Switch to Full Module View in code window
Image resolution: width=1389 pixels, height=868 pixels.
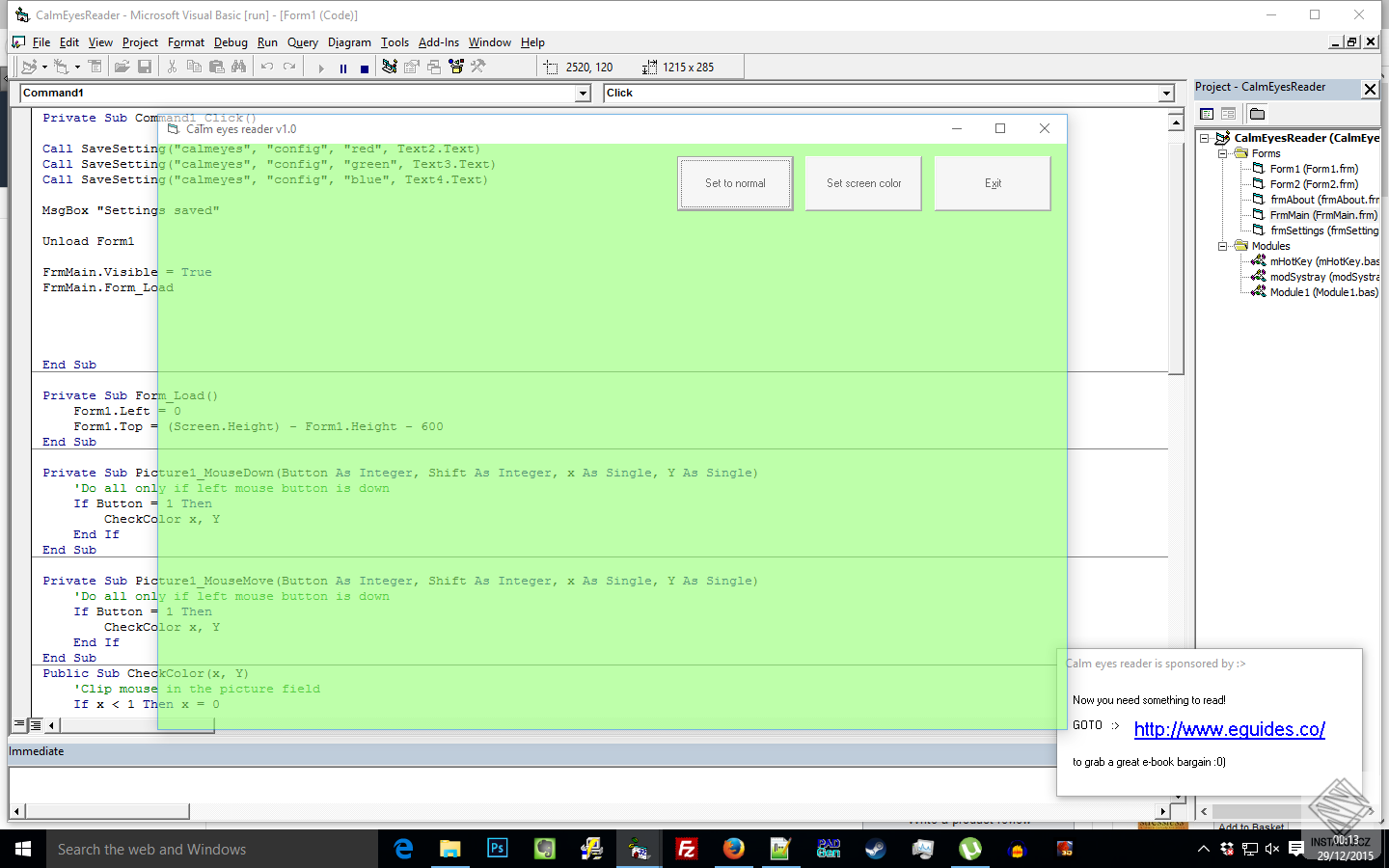[x=36, y=724]
